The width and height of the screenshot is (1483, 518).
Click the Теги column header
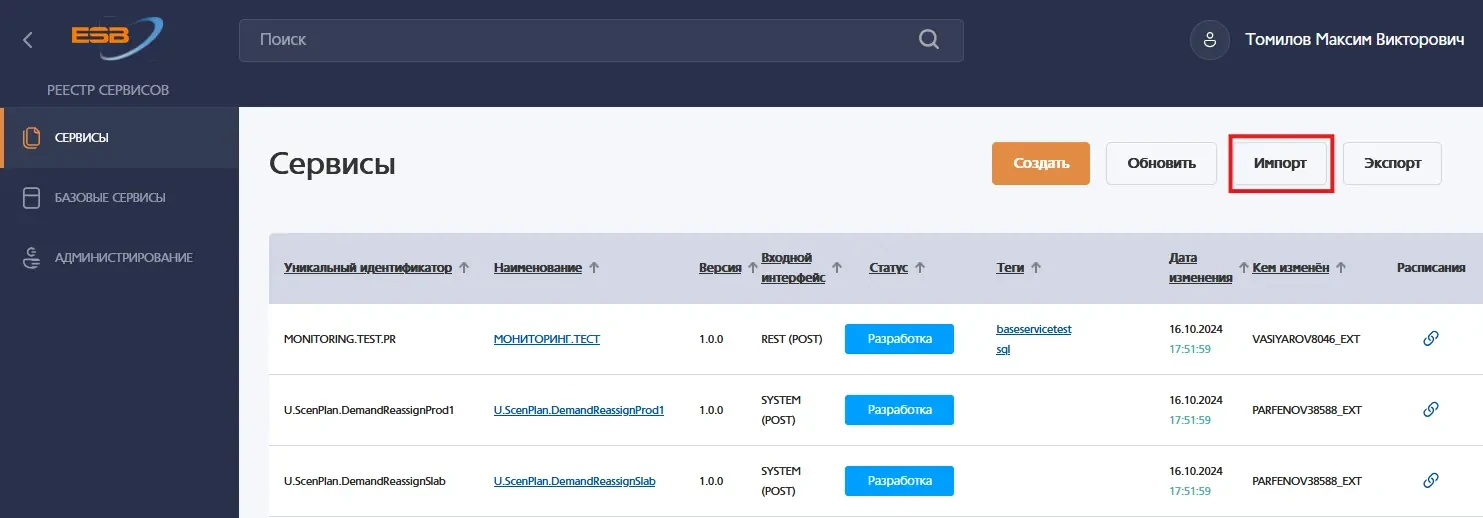point(1011,268)
